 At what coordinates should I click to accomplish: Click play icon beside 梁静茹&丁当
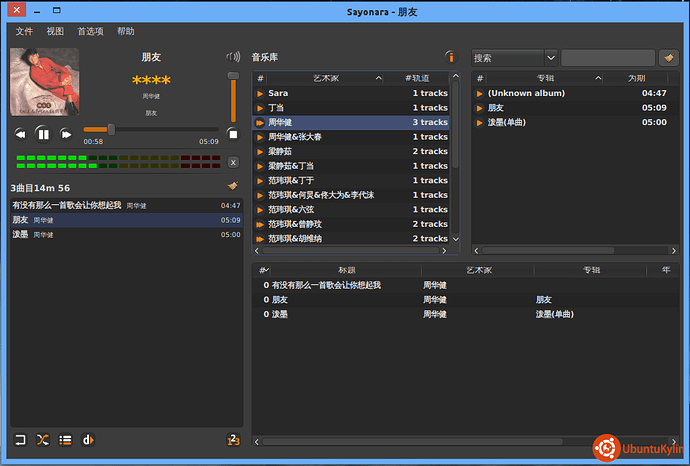[x=260, y=166]
